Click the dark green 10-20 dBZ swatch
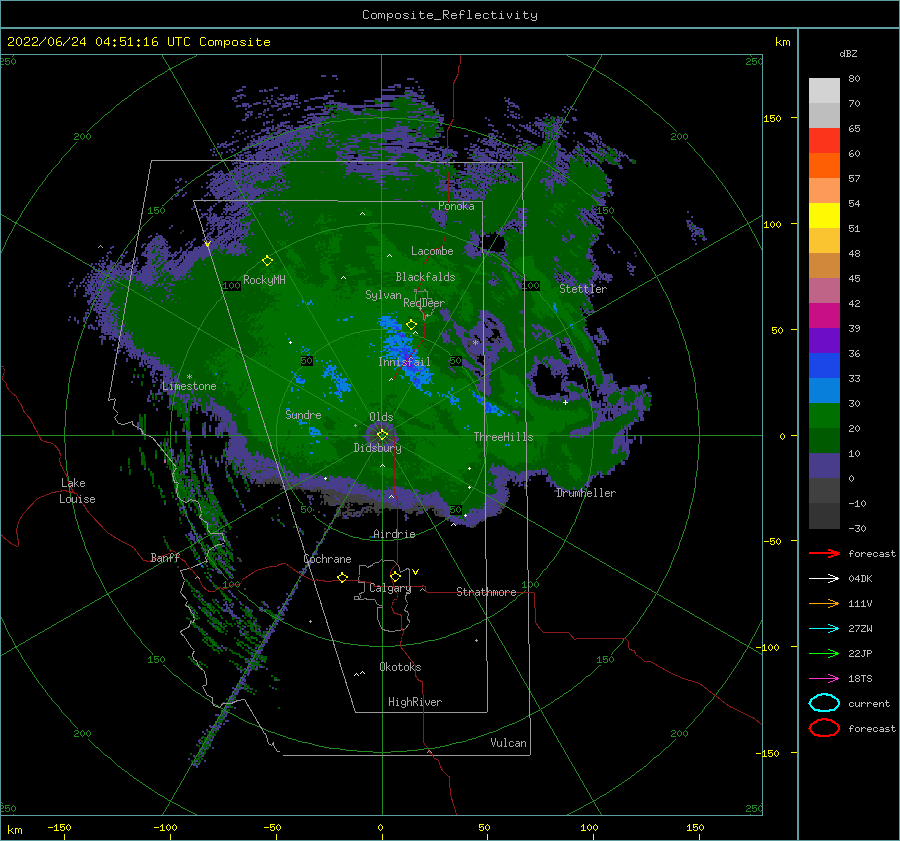 (x=824, y=441)
